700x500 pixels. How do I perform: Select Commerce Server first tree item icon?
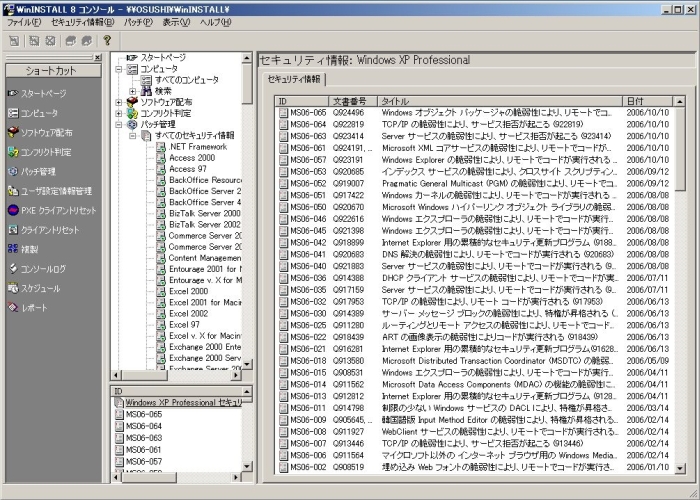(x=161, y=236)
